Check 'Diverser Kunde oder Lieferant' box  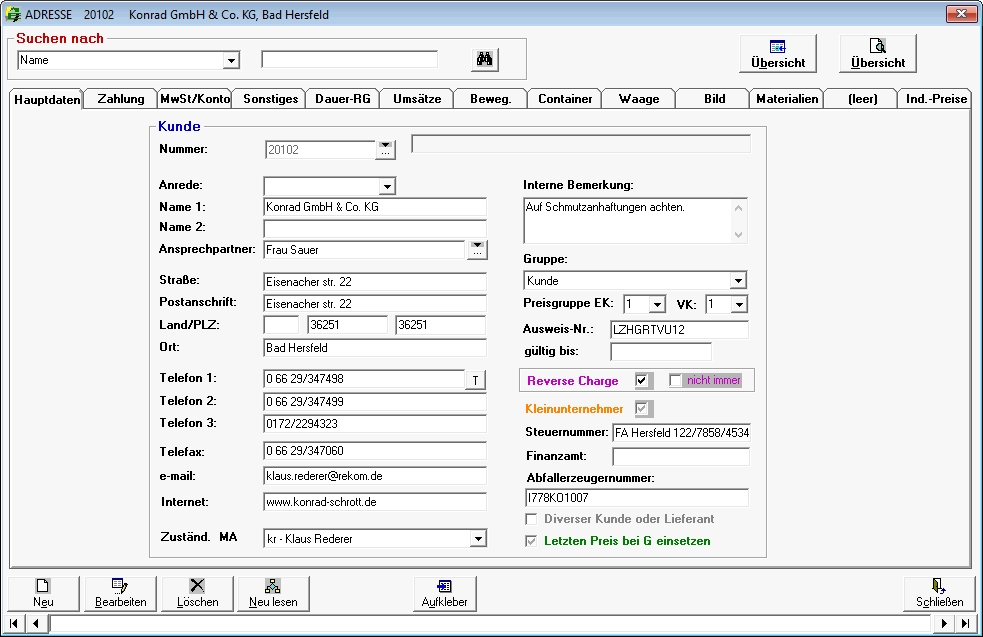click(x=532, y=519)
